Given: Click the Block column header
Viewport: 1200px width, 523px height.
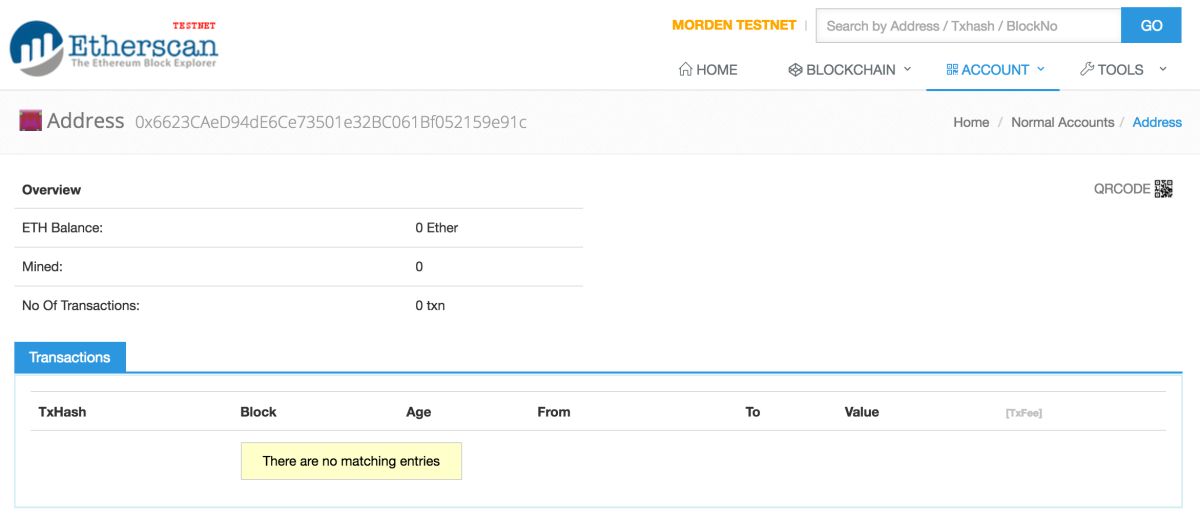Looking at the screenshot, I should tap(258, 411).
